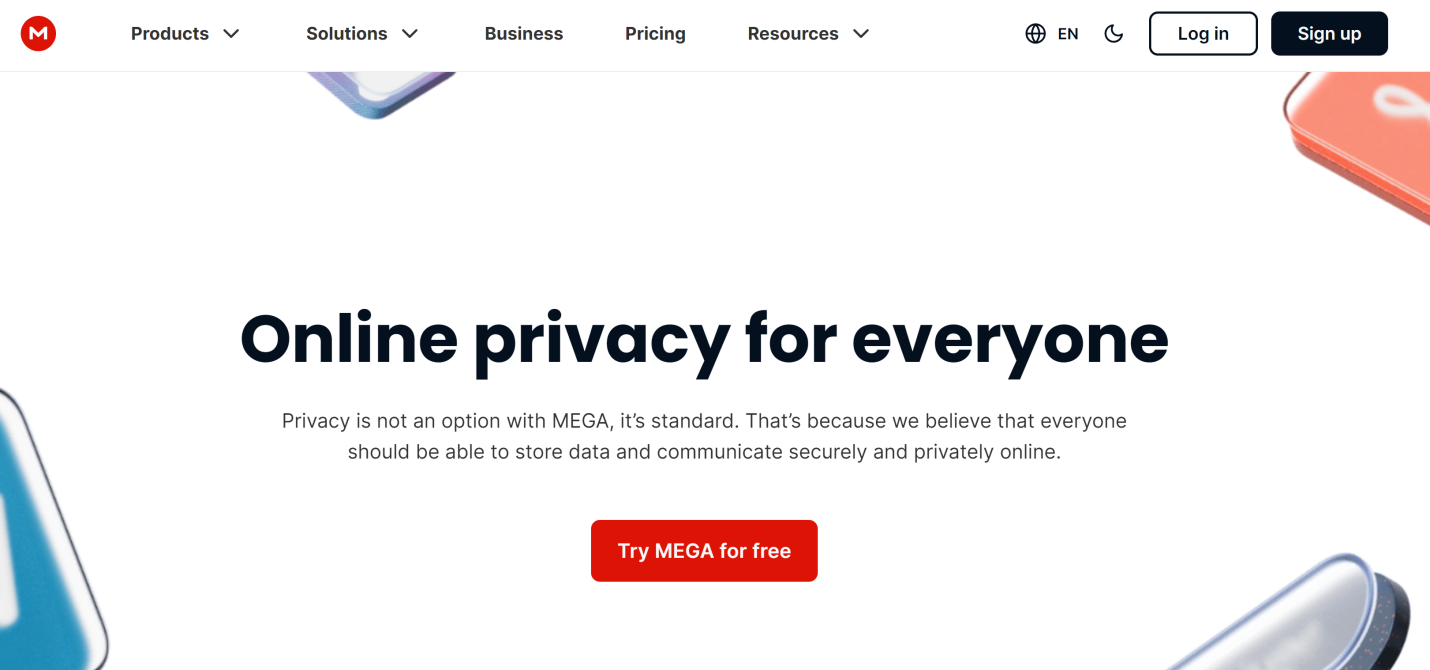The image size is (1430, 670).
Task: Go to the Pricing page
Action: [655, 34]
